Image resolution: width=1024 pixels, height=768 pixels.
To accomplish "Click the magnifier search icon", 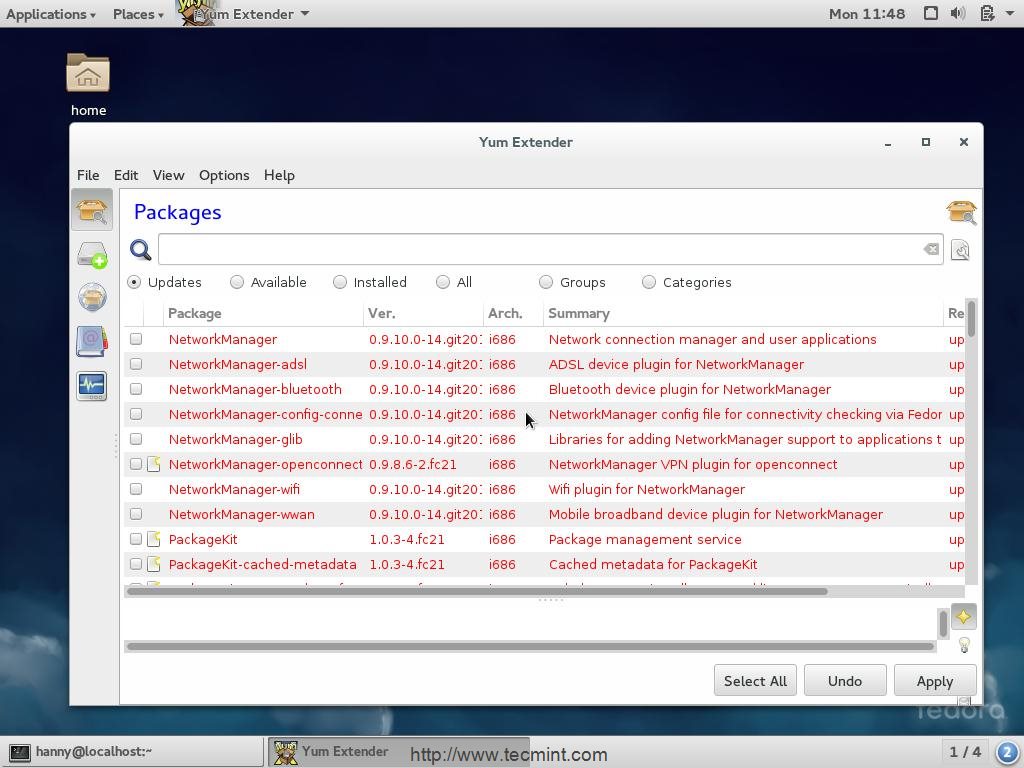I will click(141, 250).
